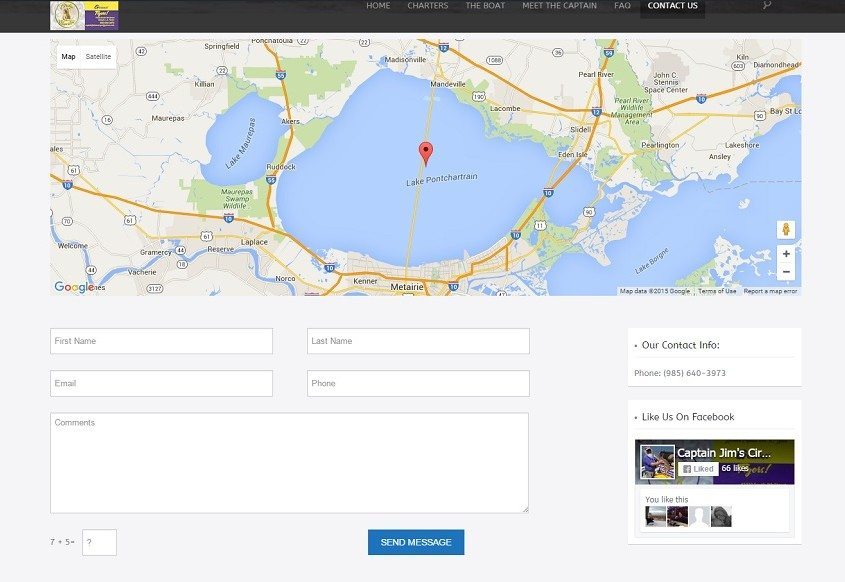845x582 pixels.
Task: Click Madisonville label on map
Action: [406, 60]
